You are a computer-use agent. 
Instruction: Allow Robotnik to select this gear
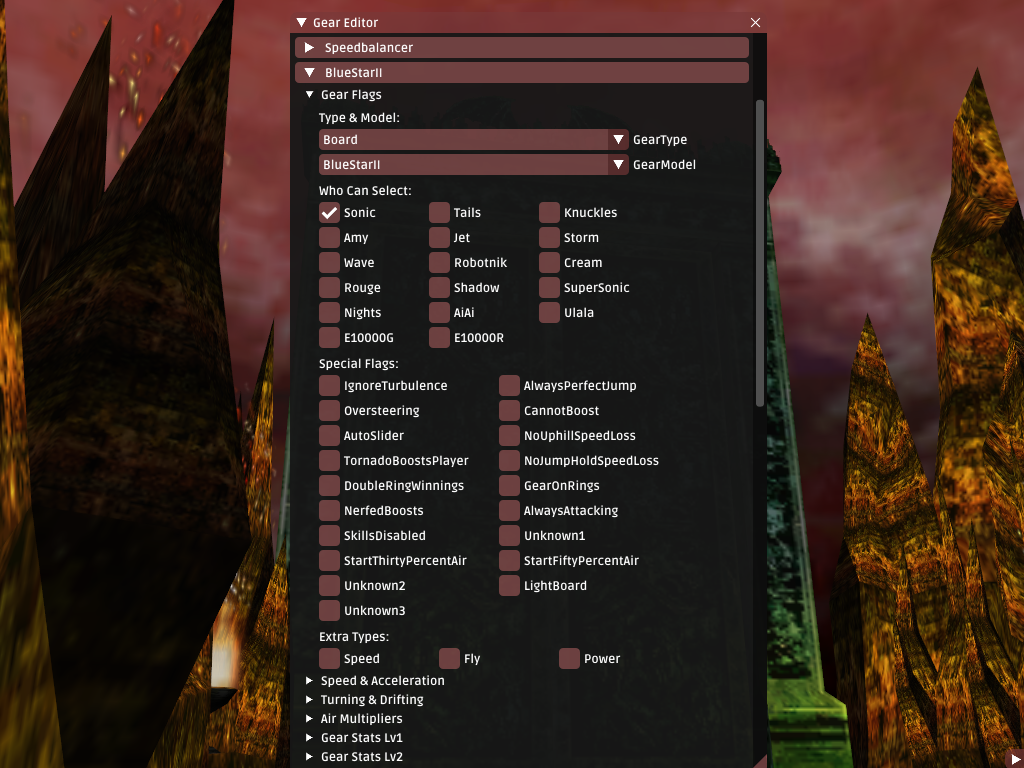[x=440, y=263]
